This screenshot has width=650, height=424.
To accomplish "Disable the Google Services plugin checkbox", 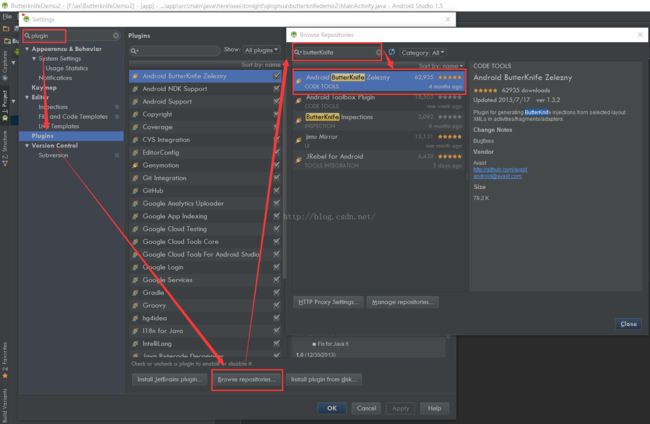I will 276,280.
